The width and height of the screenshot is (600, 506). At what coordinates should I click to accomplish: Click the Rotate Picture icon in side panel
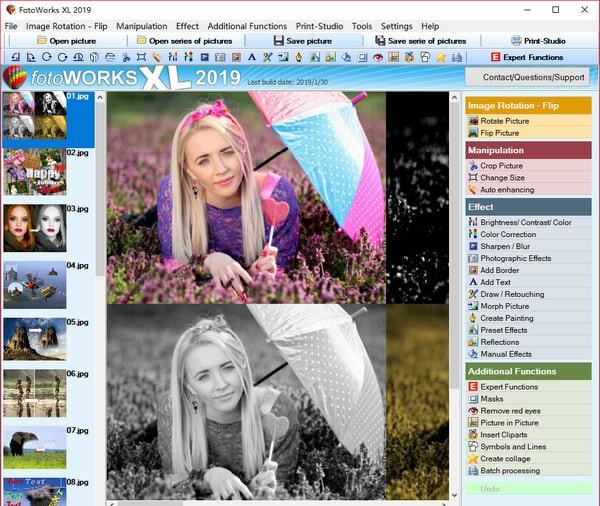pos(473,121)
